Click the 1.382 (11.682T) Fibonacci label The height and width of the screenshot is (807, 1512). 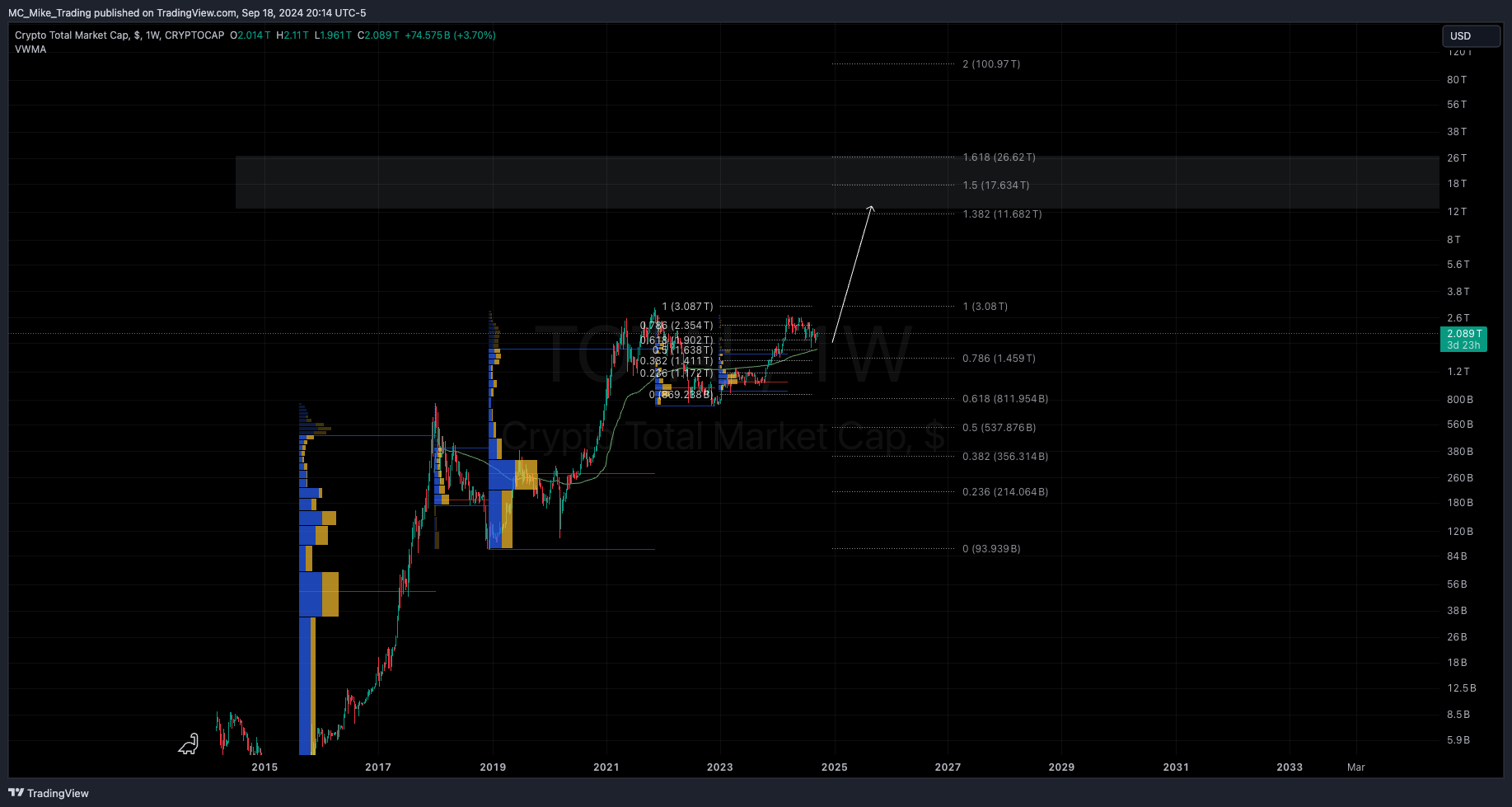[x=1002, y=214]
